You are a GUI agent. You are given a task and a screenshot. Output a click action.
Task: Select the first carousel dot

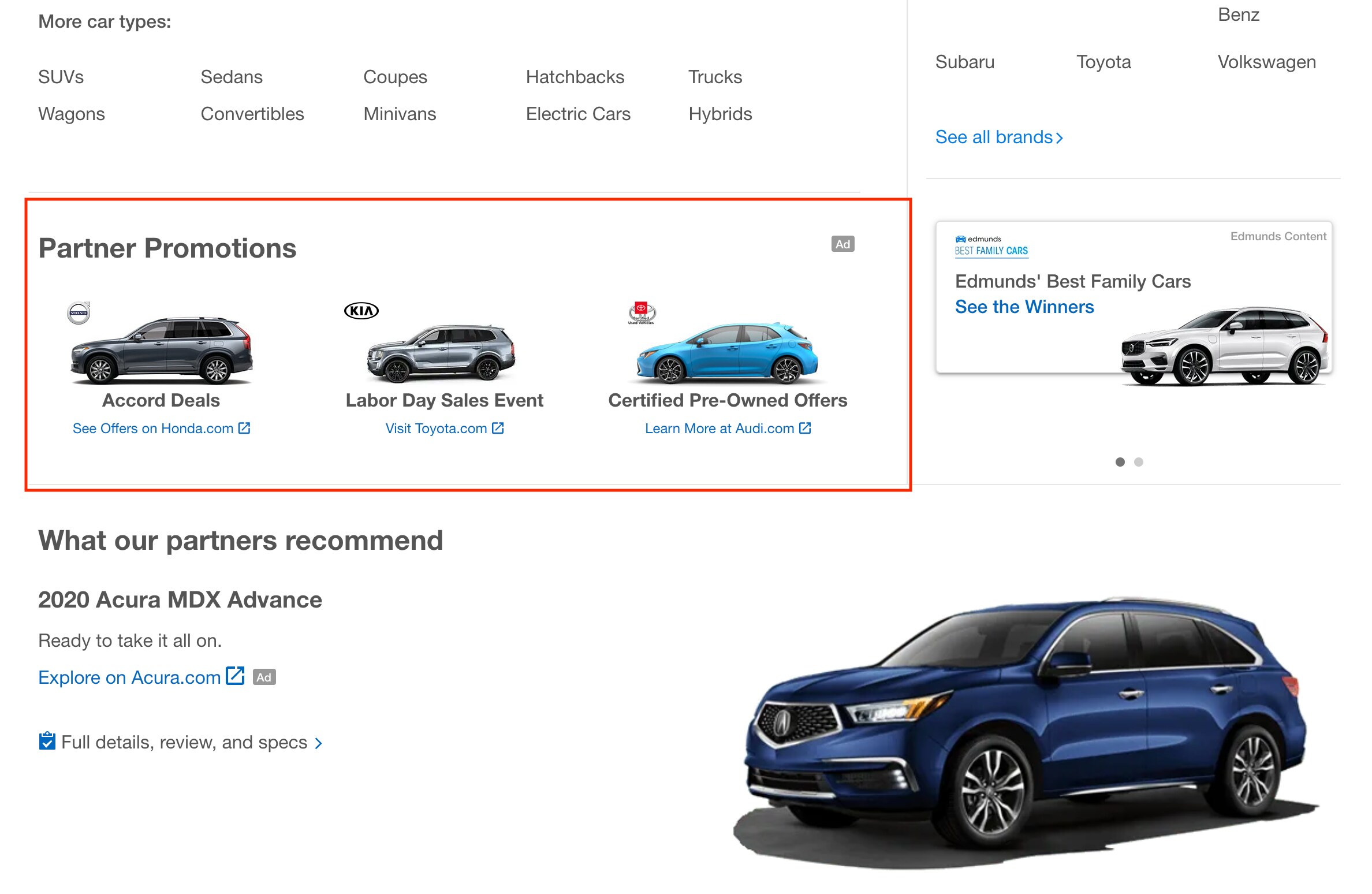(1121, 462)
